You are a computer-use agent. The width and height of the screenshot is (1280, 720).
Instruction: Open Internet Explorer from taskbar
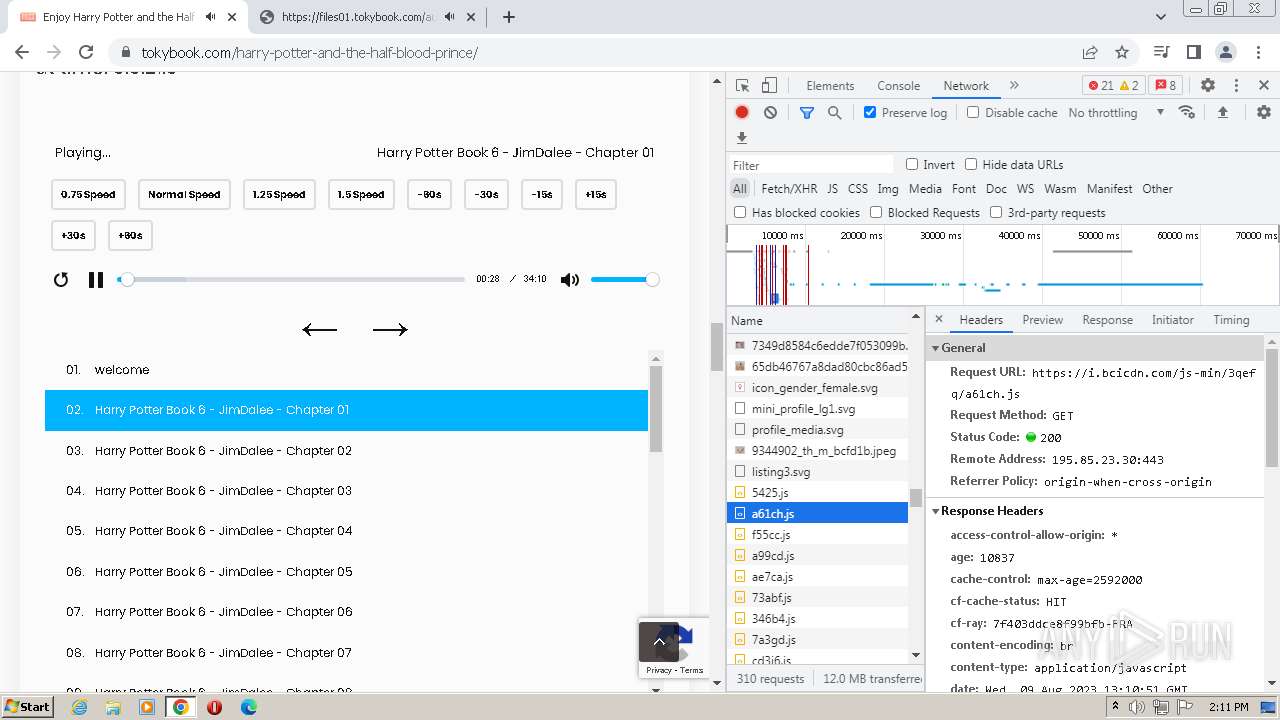click(79, 706)
